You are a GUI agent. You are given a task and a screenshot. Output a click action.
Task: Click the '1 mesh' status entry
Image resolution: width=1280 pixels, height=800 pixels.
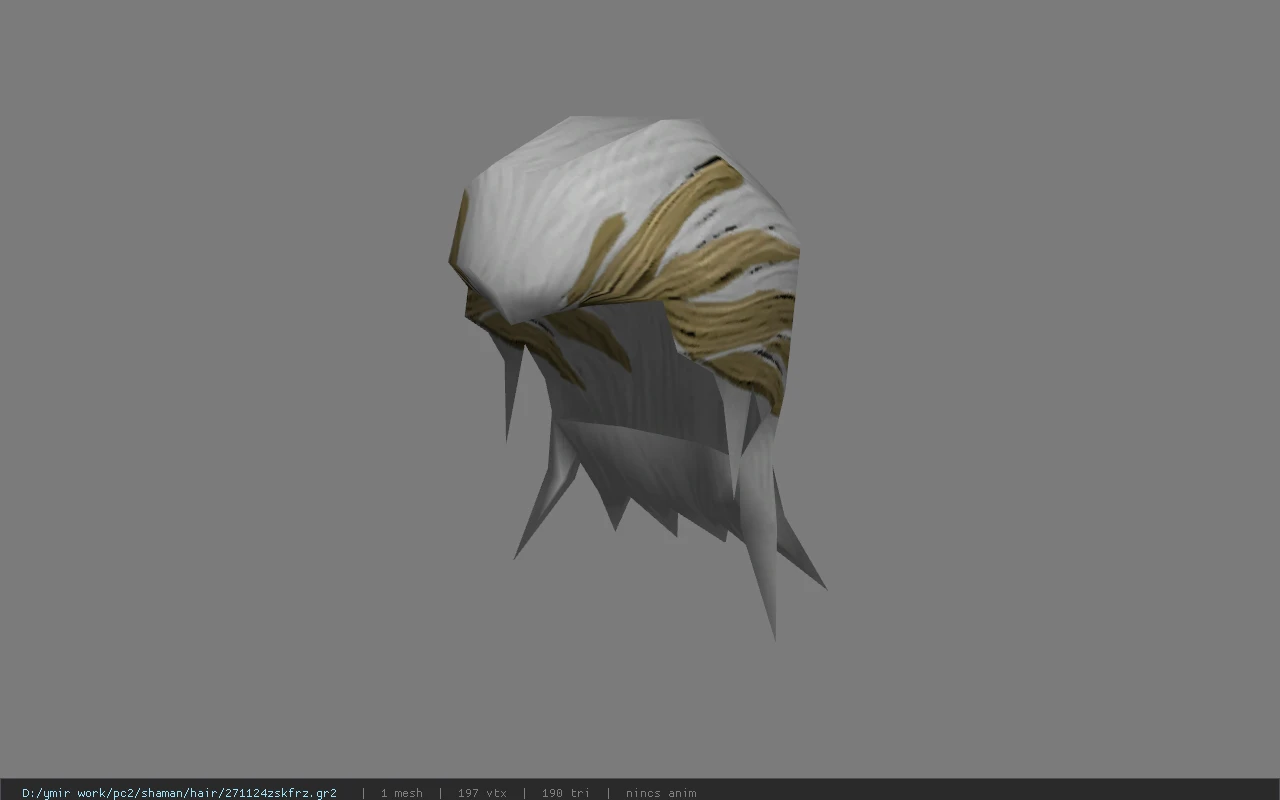coord(401,793)
